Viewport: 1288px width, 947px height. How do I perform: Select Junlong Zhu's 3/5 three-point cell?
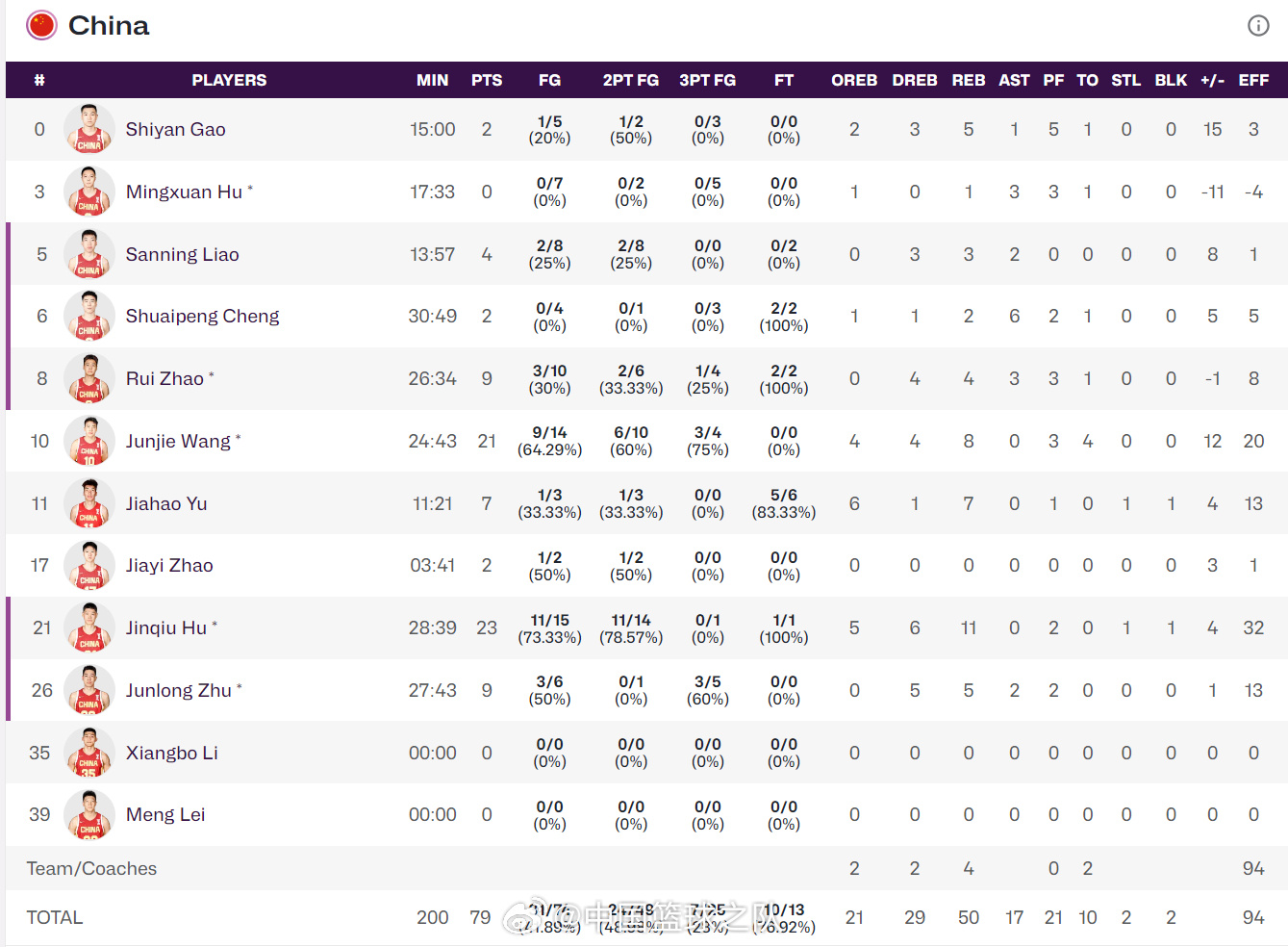pos(708,690)
